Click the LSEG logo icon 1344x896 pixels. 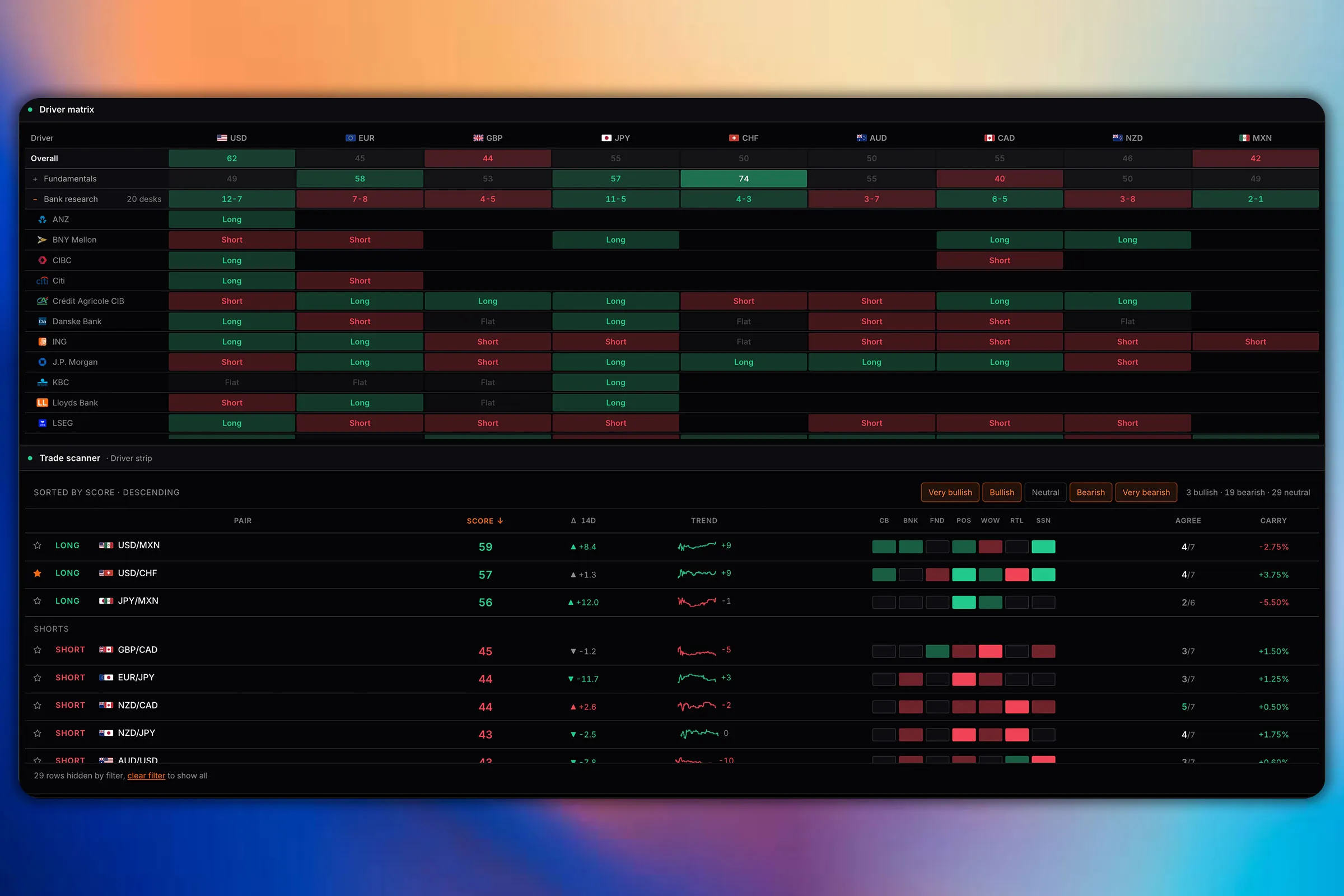pyautogui.click(x=43, y=423)
